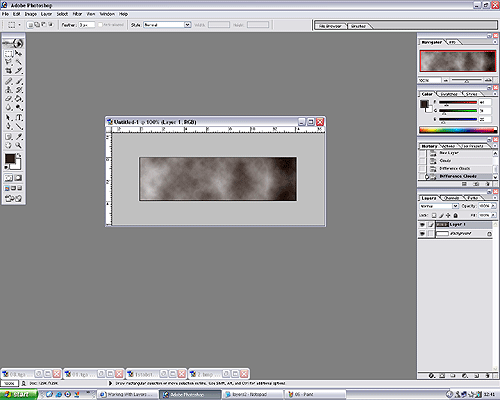
Task: Select the Rectangular Marquee tool
Action: pyautogui.click(x=9, y=54)
